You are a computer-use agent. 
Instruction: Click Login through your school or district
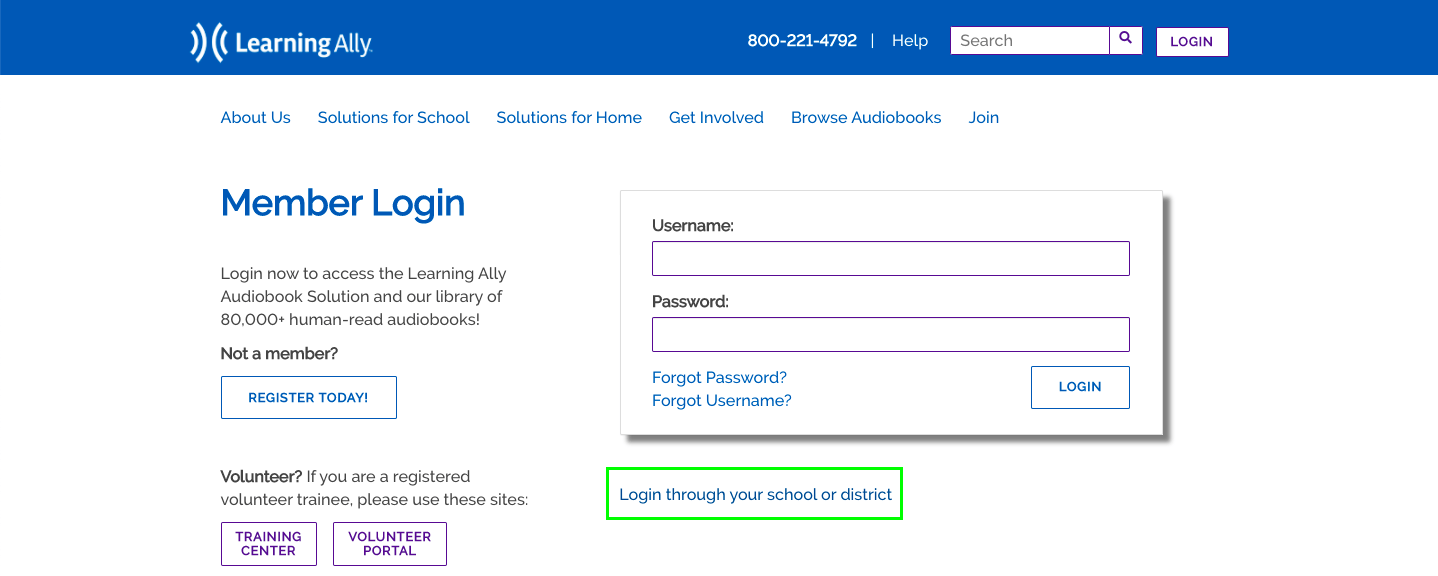click(754, 494)
